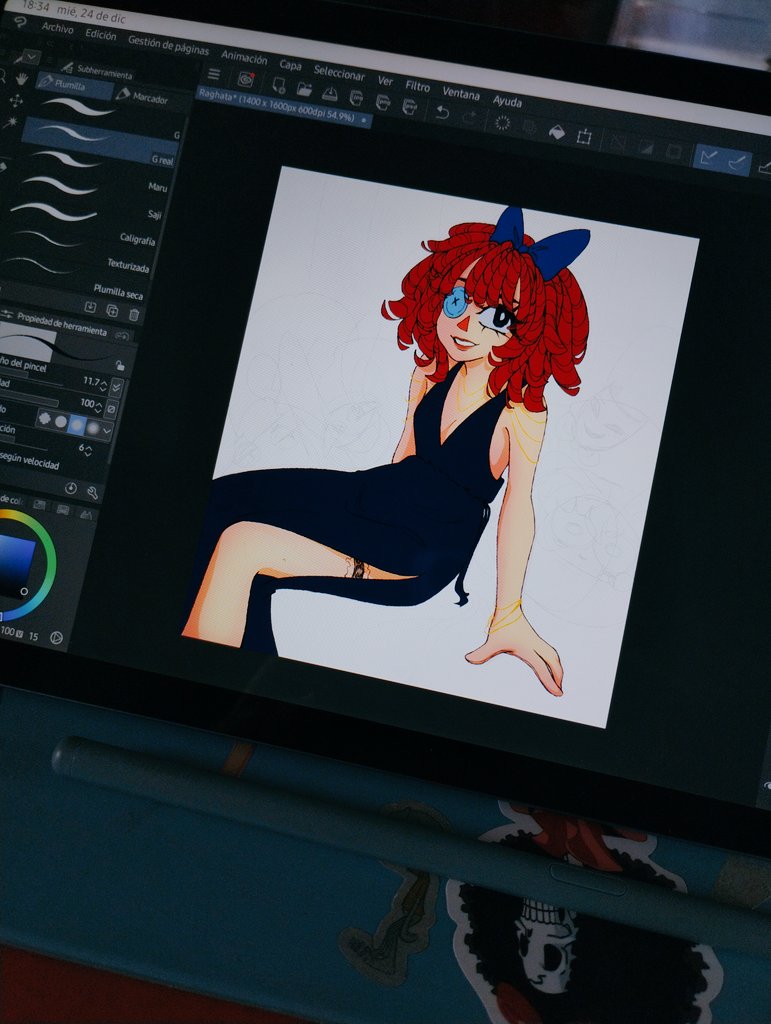This screenshot has width=771, height=1024.
Task: Switch to the Plumilla sub tool tab
Action: (73, 84)
